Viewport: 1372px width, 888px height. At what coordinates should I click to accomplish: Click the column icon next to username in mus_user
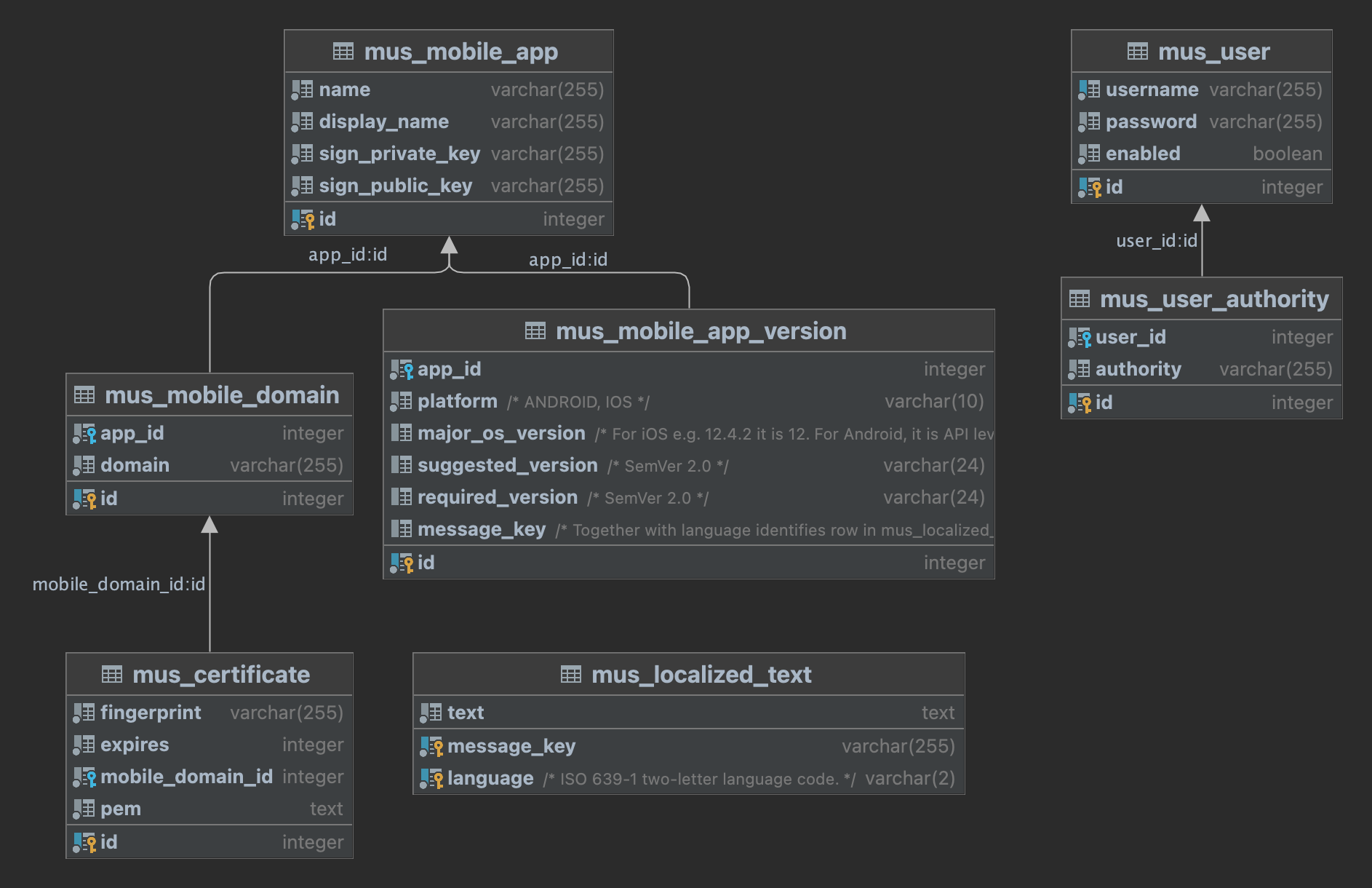pos(1088,89)
